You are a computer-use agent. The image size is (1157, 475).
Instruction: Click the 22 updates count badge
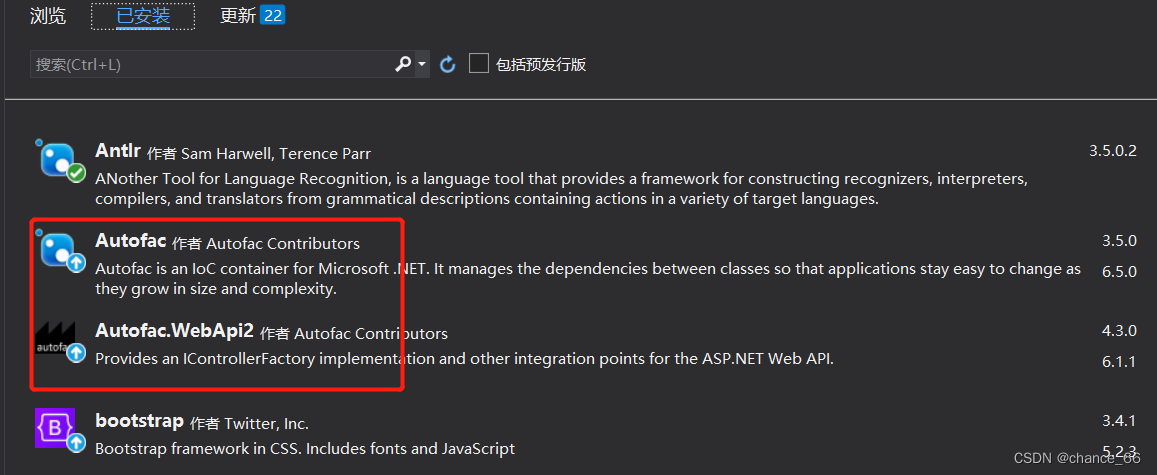pos(273,15)
